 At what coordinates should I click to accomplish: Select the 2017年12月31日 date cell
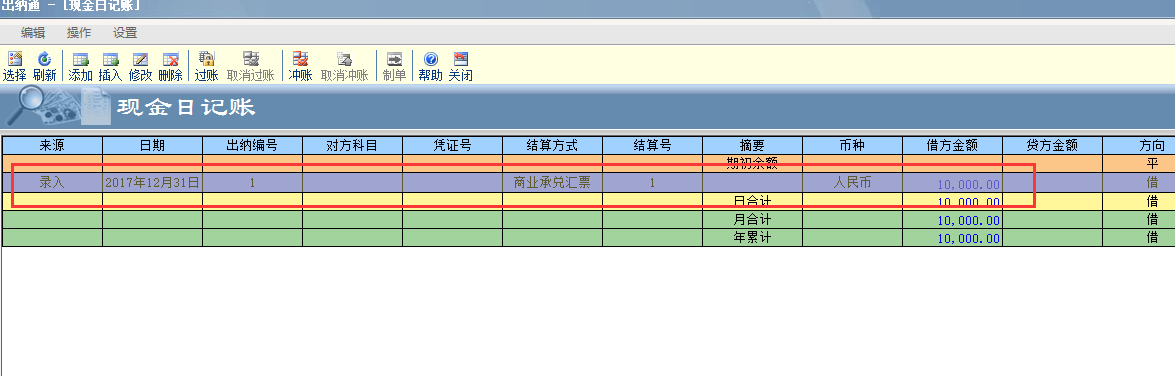point(152,182)
